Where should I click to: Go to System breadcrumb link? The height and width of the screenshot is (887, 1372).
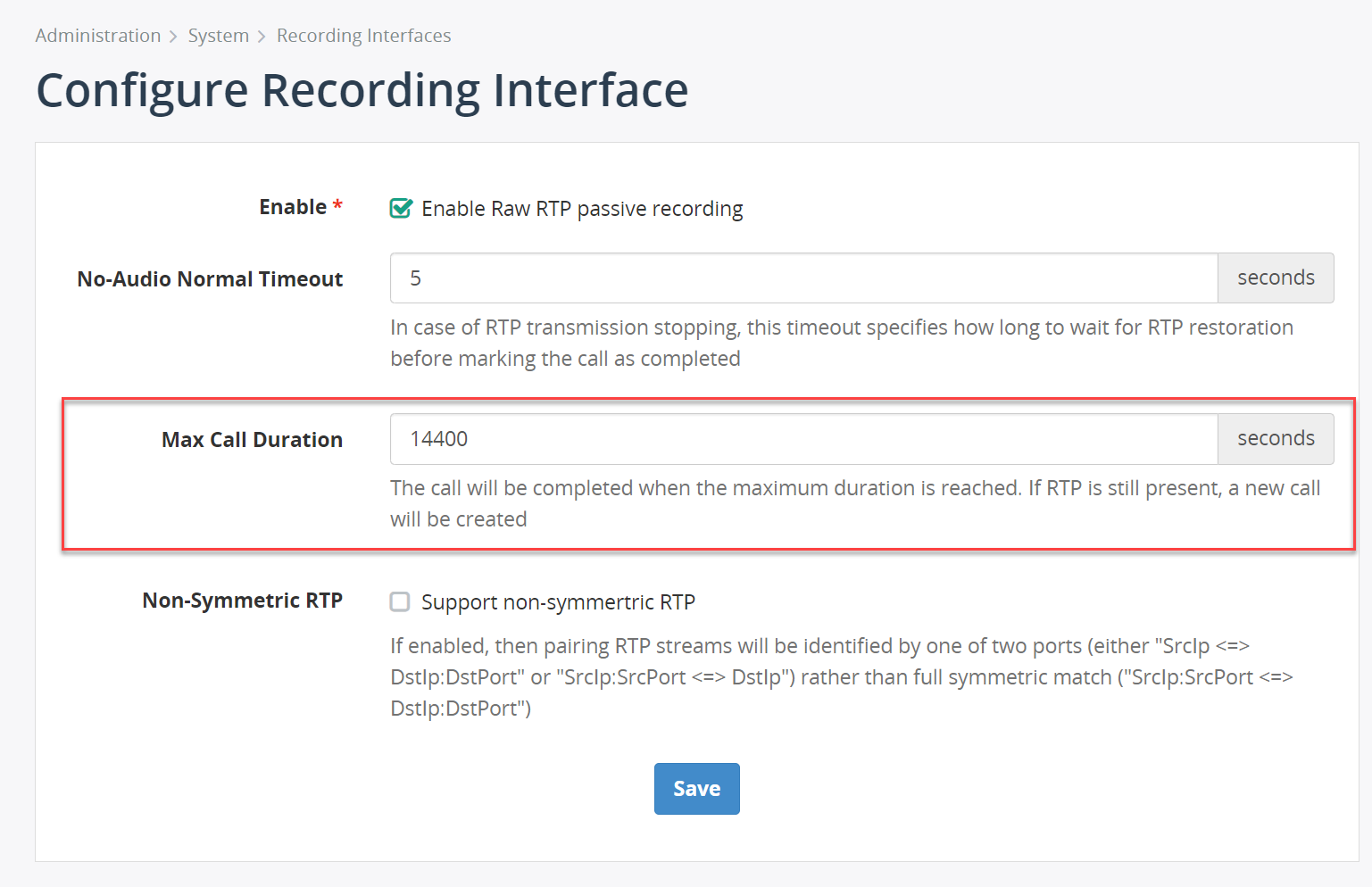pyautogui.click(x=219, y=36)
